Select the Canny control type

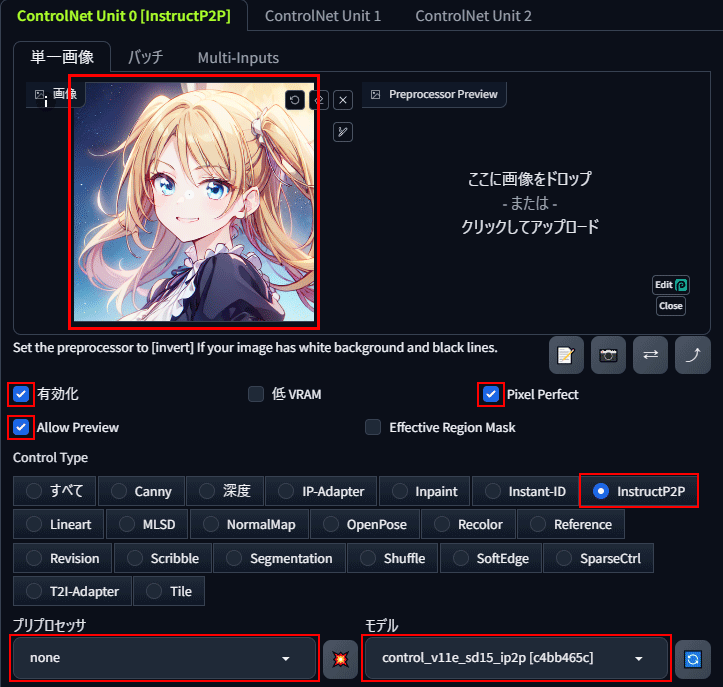(141, 491)
